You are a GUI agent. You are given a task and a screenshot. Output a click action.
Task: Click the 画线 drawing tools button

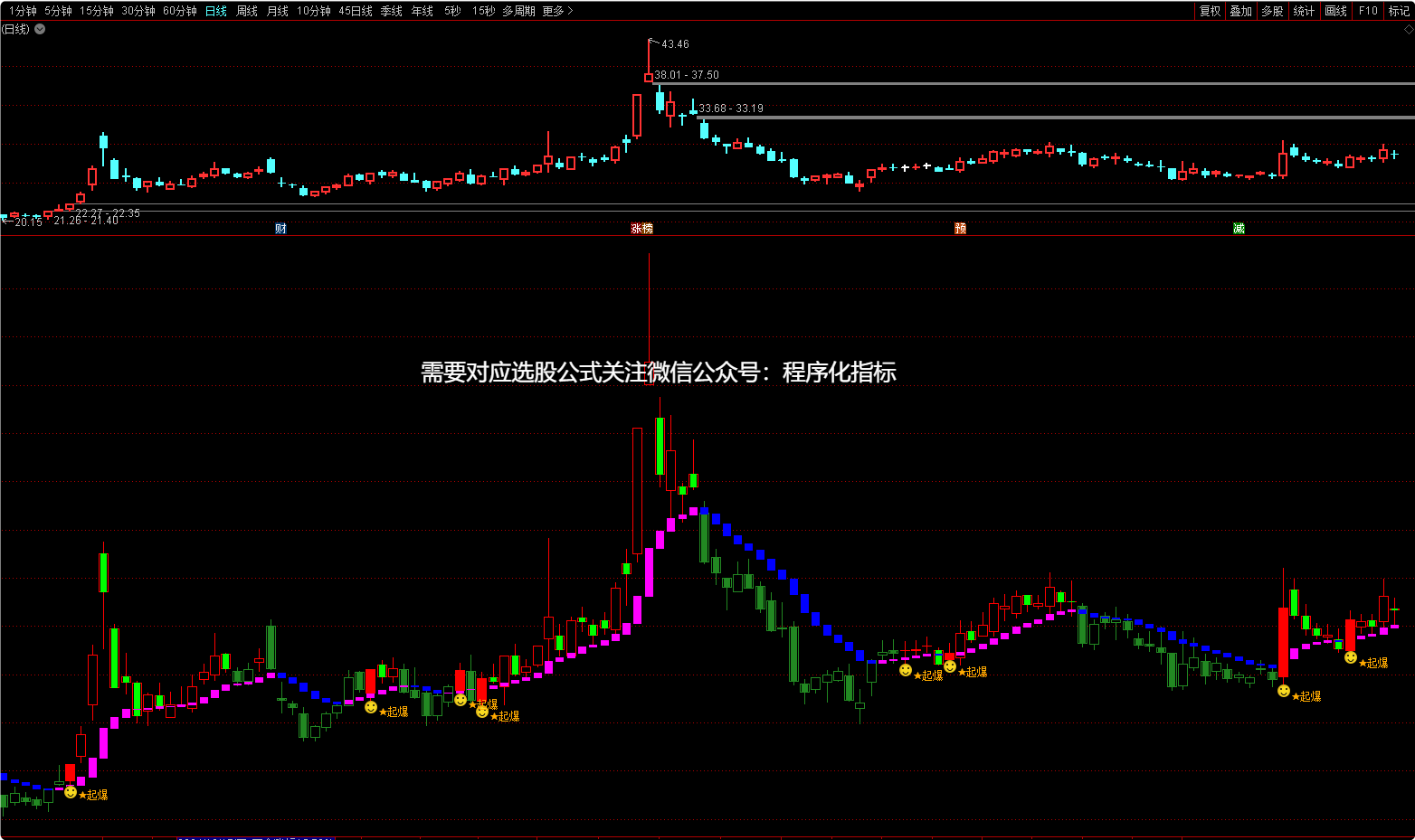(1335, 11)
